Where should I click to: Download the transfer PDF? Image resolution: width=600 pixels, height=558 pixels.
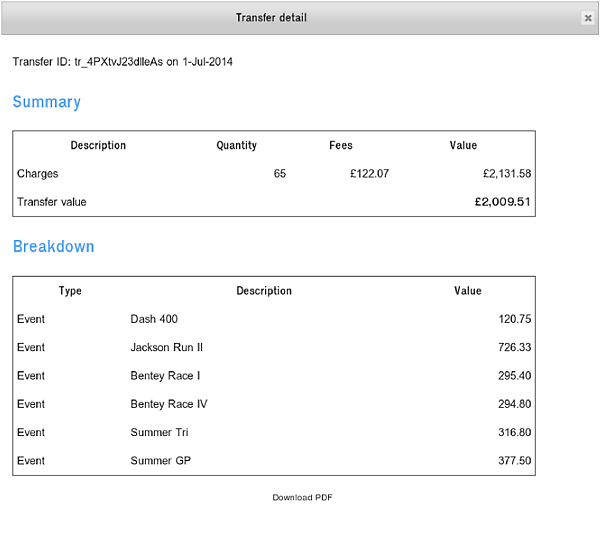[x=302, y=497]
